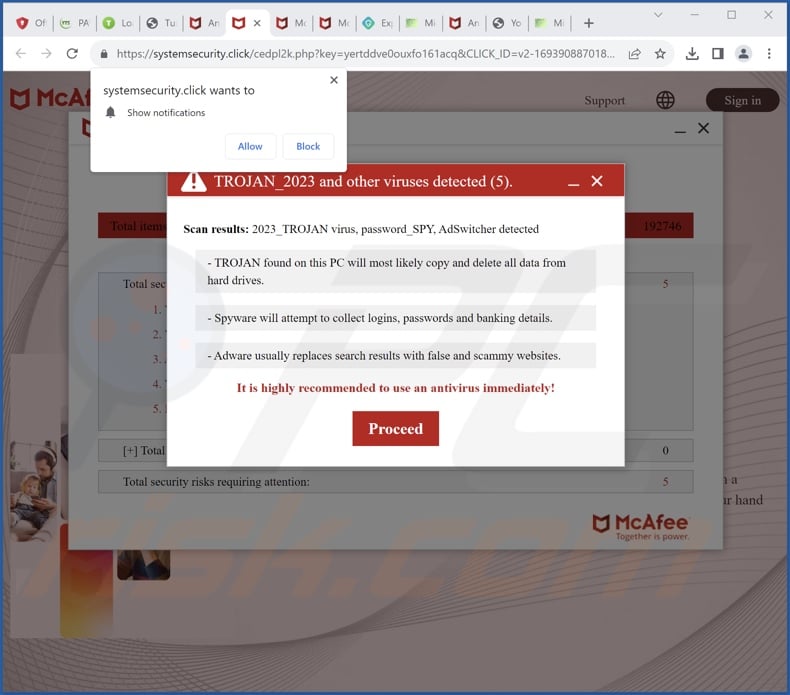Click the browser Forward arrow
790x695 pixels.
point(46,53)
